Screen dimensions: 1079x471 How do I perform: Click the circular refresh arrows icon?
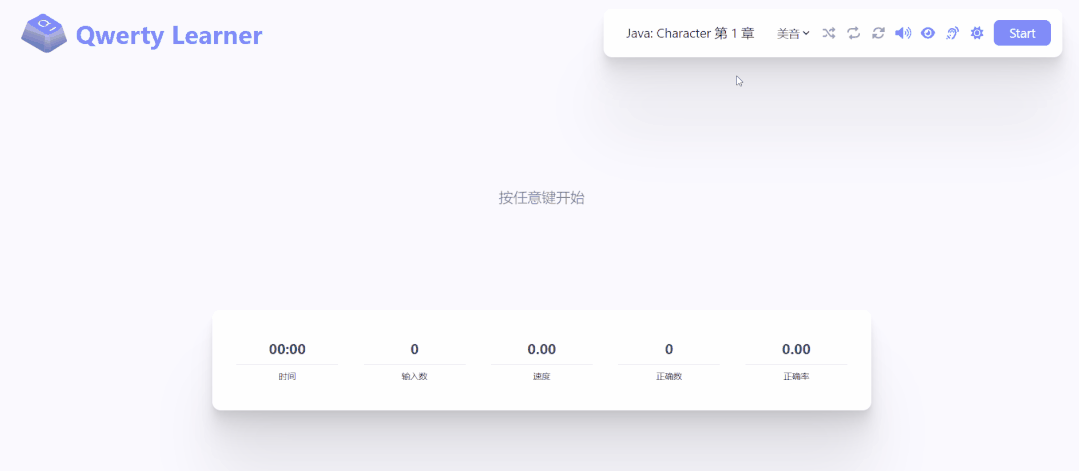[x=878, y=33]
